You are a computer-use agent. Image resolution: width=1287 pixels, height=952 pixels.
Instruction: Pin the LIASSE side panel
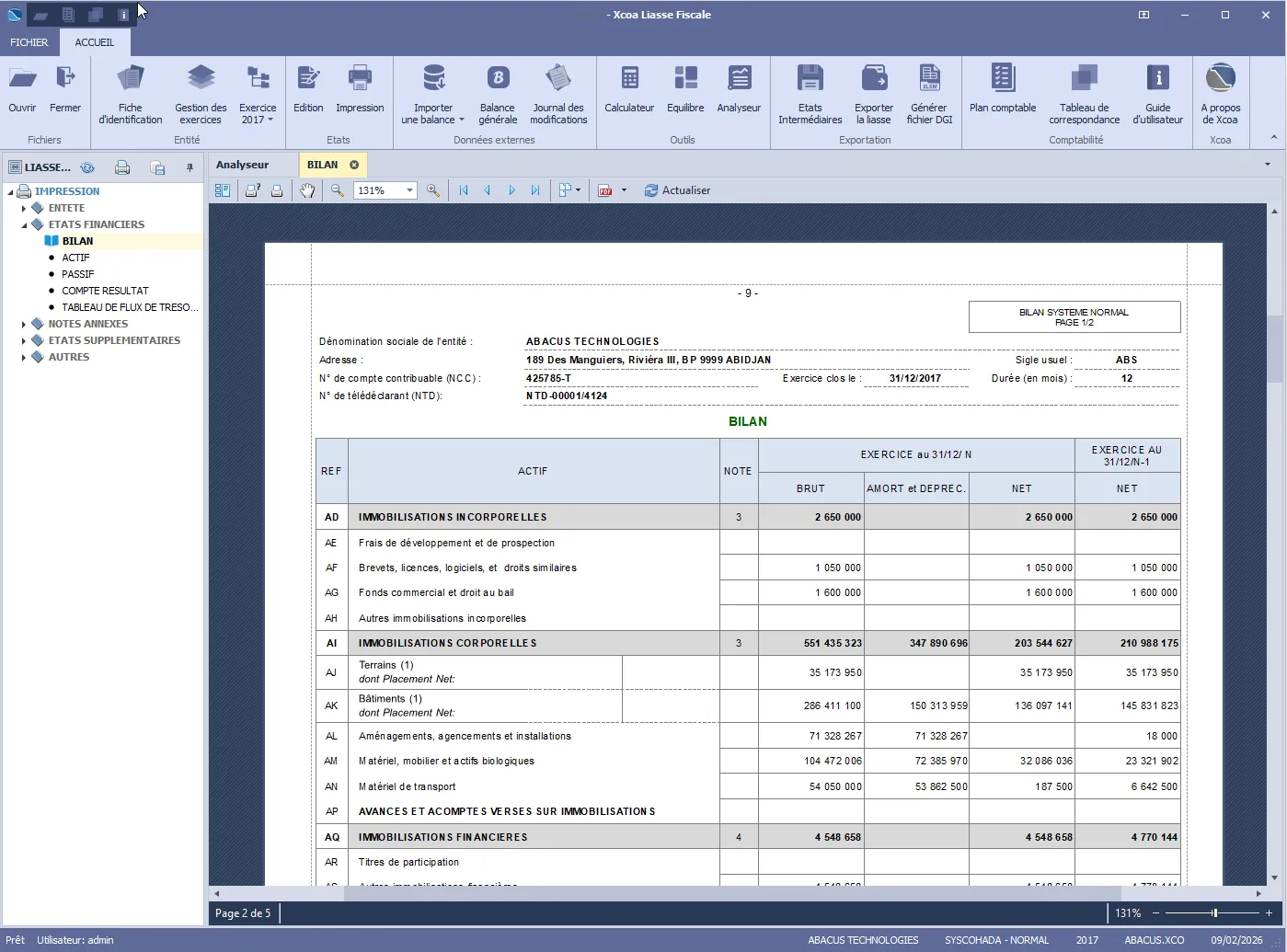[190, 167]
